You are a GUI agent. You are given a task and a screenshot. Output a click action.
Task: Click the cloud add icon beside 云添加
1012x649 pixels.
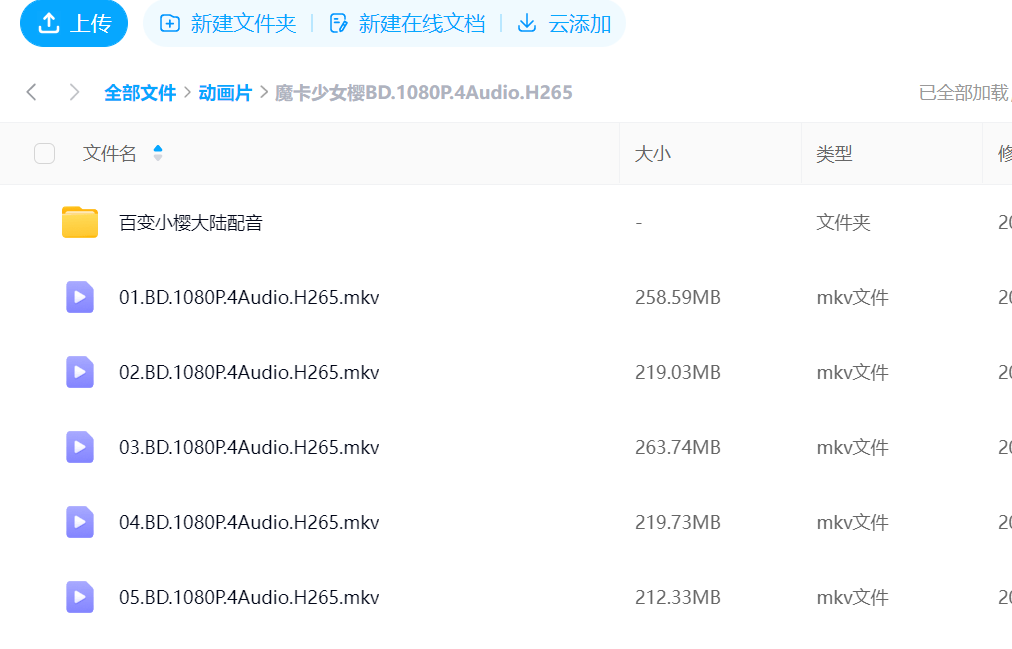[527, 24]
